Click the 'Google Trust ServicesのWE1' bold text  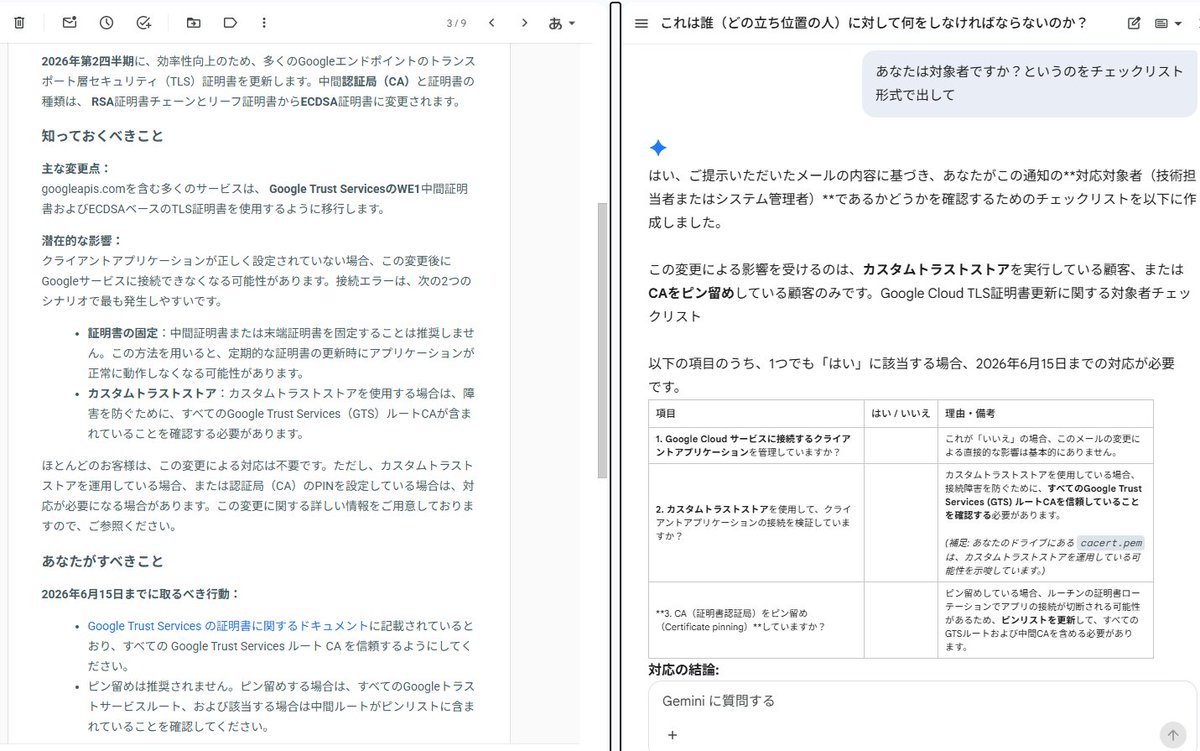tap(344, 188)
